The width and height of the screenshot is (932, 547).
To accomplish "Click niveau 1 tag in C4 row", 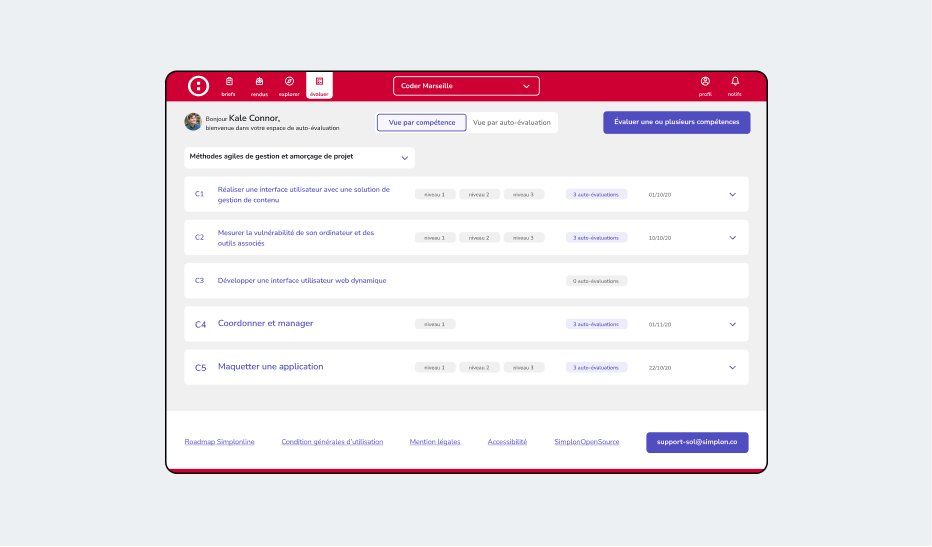I will click(435, 324).
